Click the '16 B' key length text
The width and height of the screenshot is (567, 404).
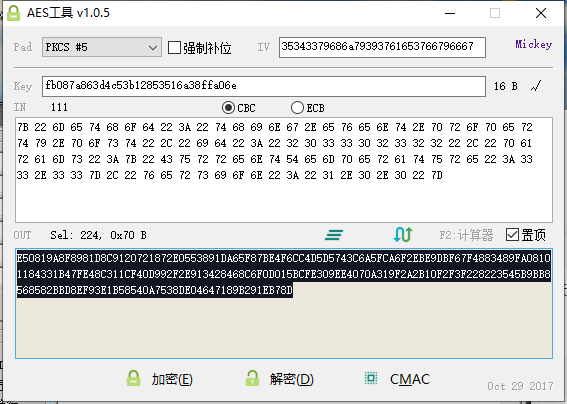(506, 86)
